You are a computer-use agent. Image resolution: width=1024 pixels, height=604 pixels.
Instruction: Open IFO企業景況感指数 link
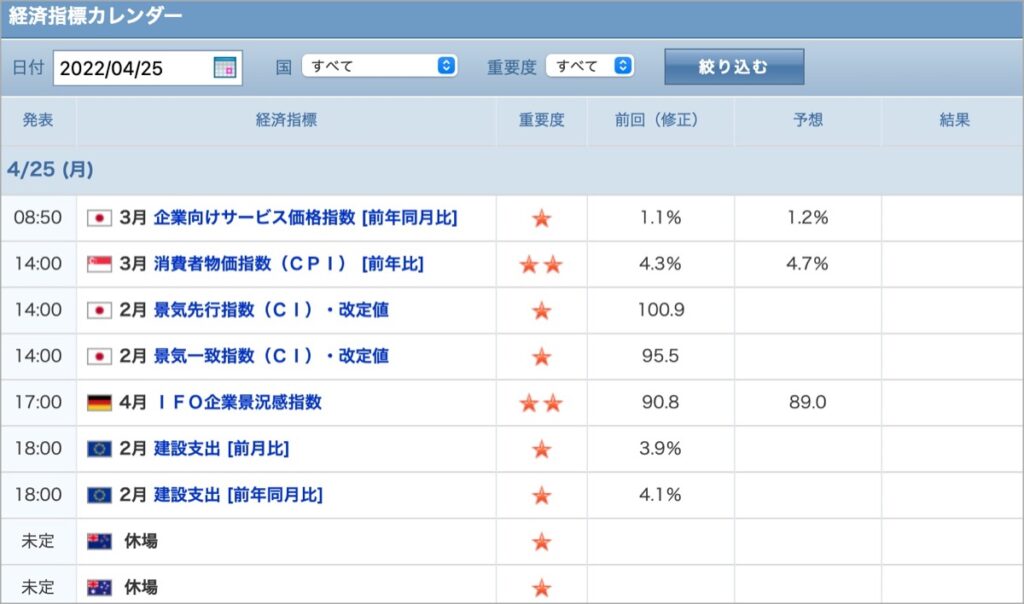pyautogui.click(x=238, y=402)
